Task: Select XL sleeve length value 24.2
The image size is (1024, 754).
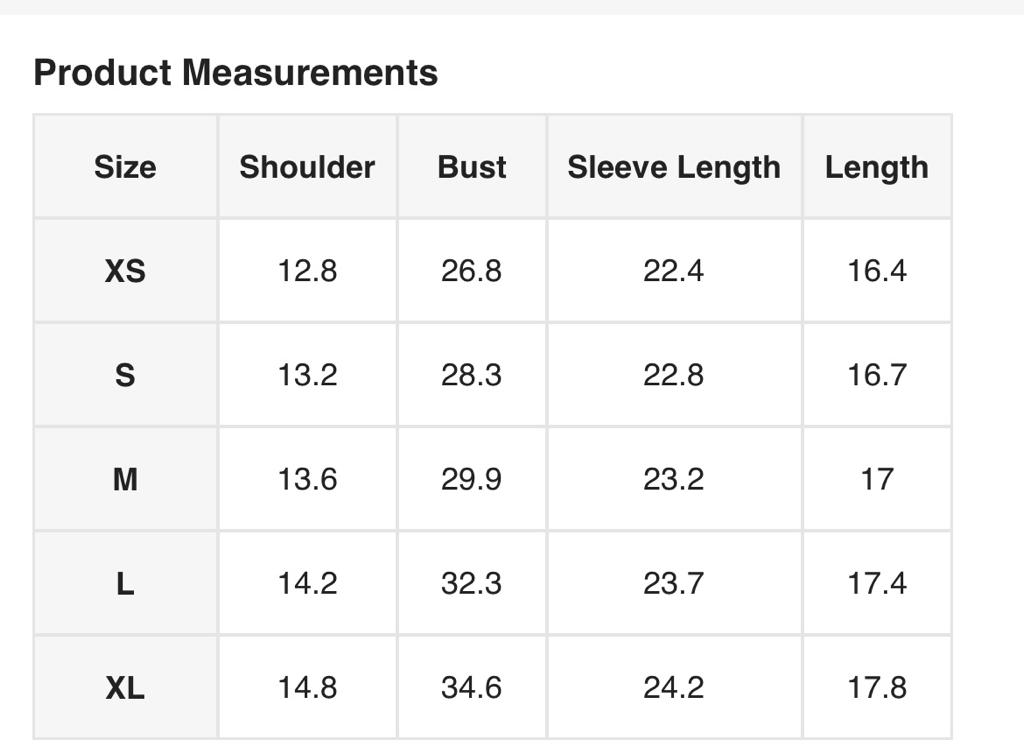Action: point(674,687)
